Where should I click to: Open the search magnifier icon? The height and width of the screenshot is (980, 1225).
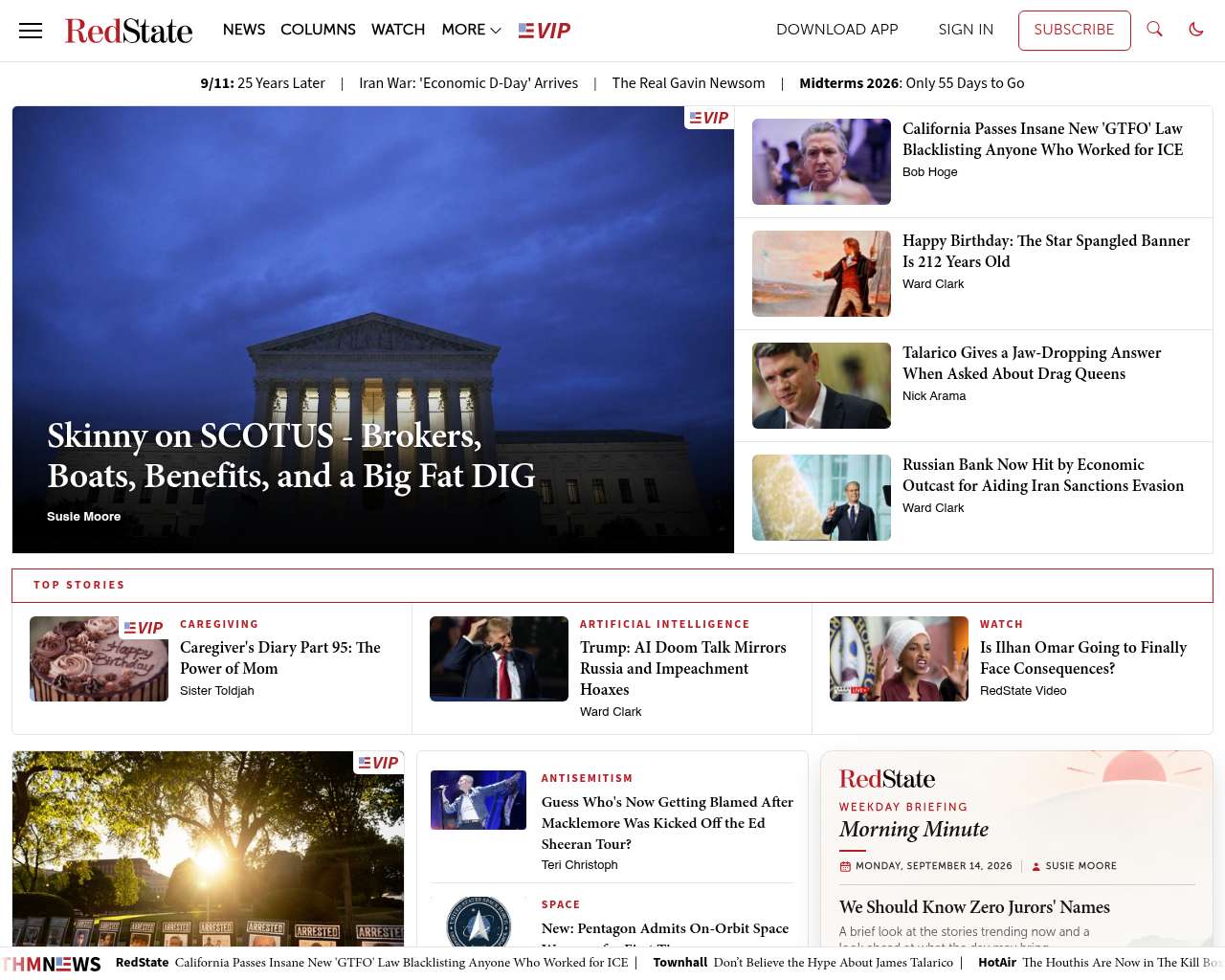coord(1155,30)
